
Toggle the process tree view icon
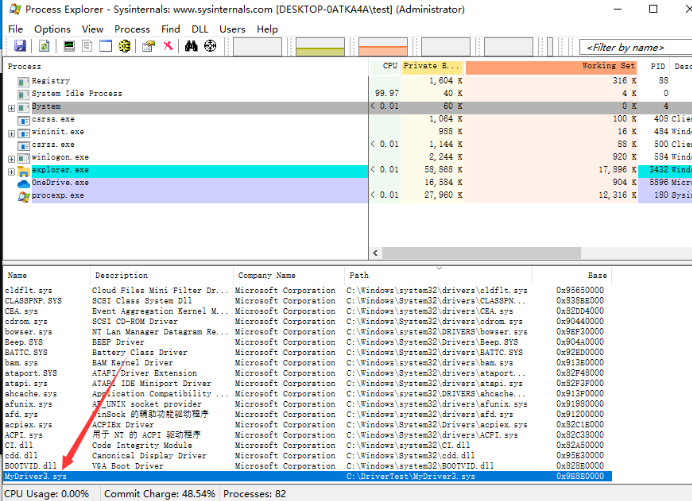click(x=87, y=46)
